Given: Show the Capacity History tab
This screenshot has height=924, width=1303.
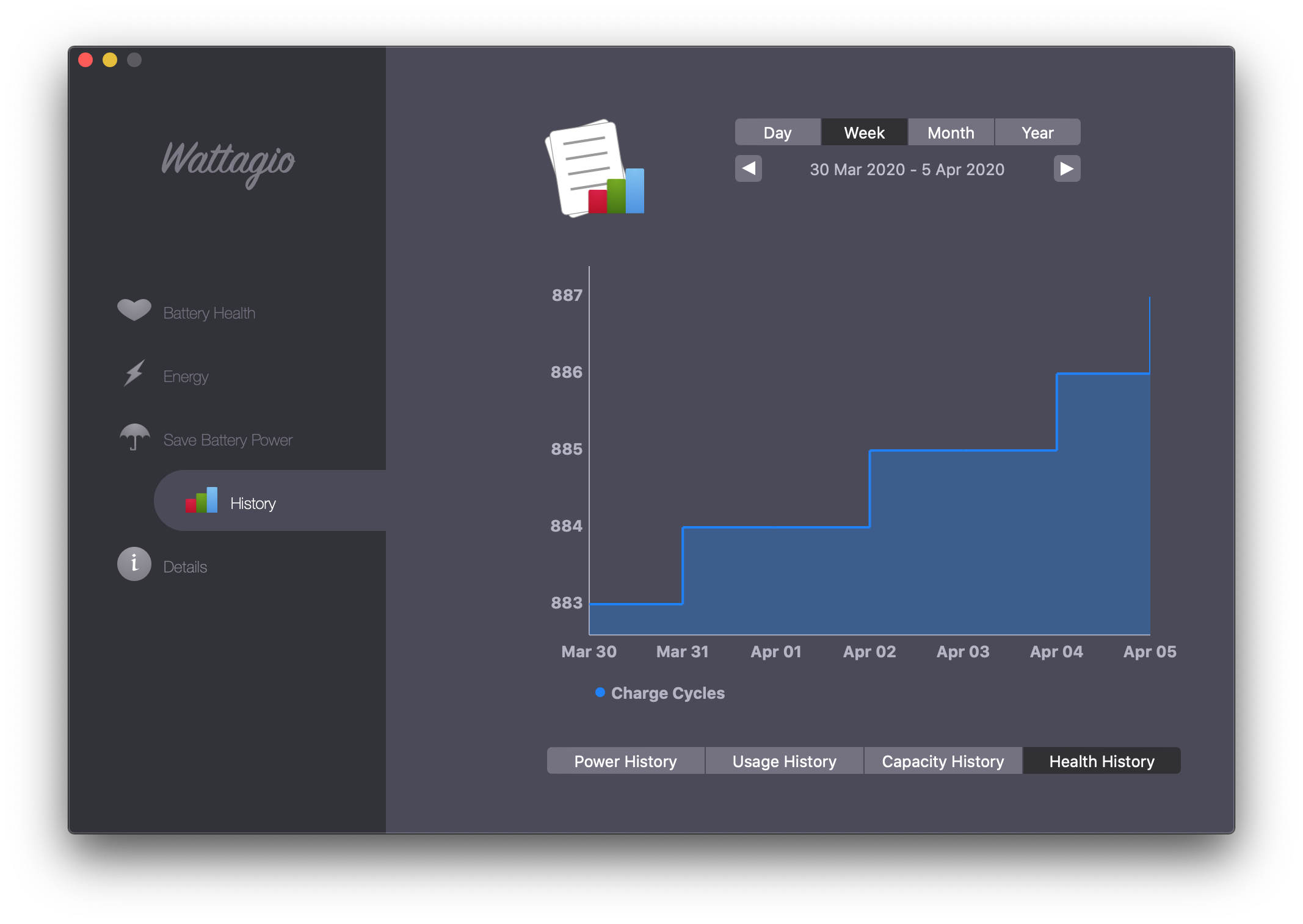Looking at the screenshot, I should 943,761.
